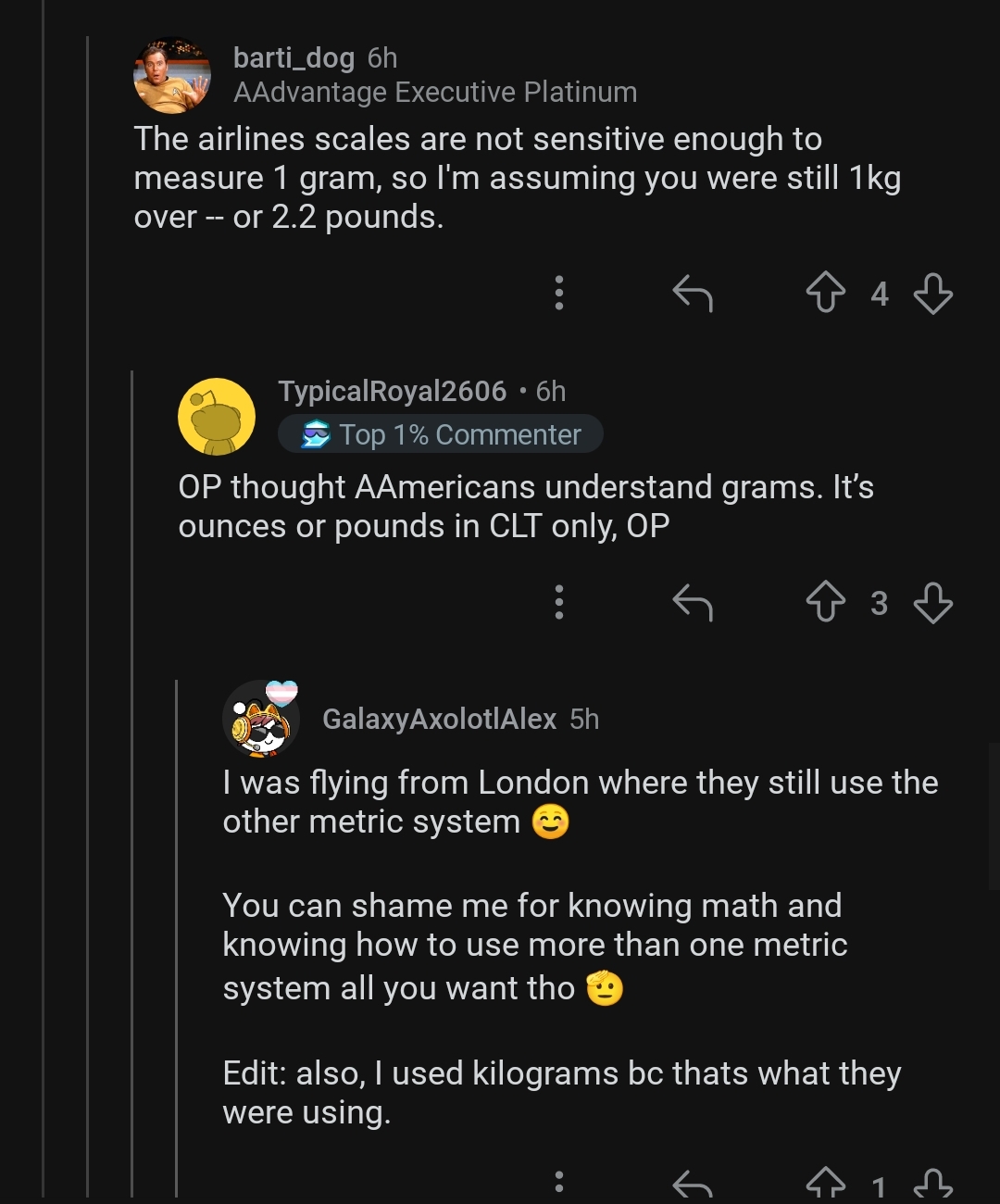Reply to TypicalRoyal2606's comment

point(693,603)
